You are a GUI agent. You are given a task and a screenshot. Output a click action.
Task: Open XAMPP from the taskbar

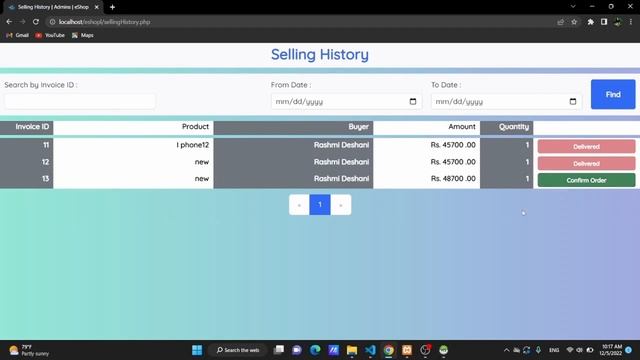click(x=407, y=350)
